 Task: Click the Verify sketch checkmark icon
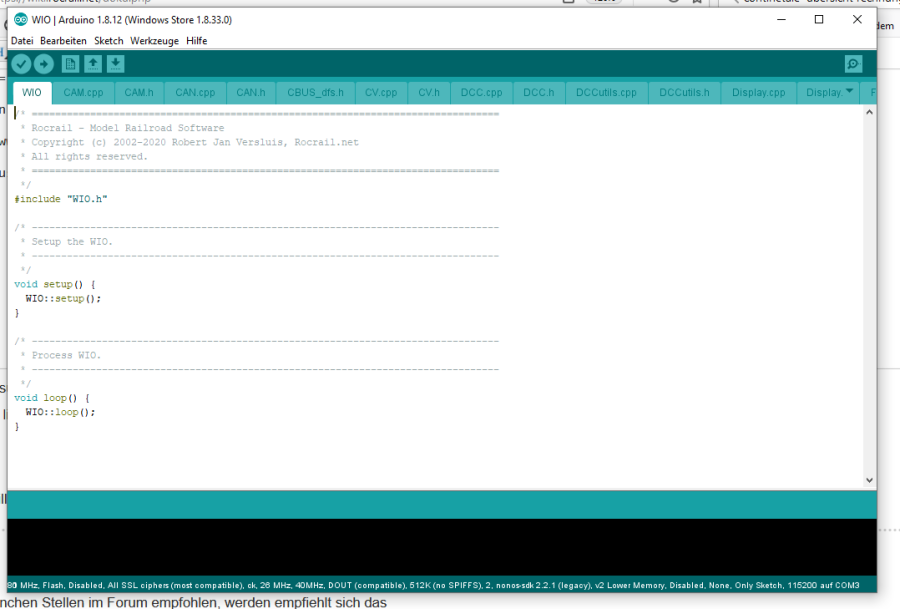click(x=21, y=64)
